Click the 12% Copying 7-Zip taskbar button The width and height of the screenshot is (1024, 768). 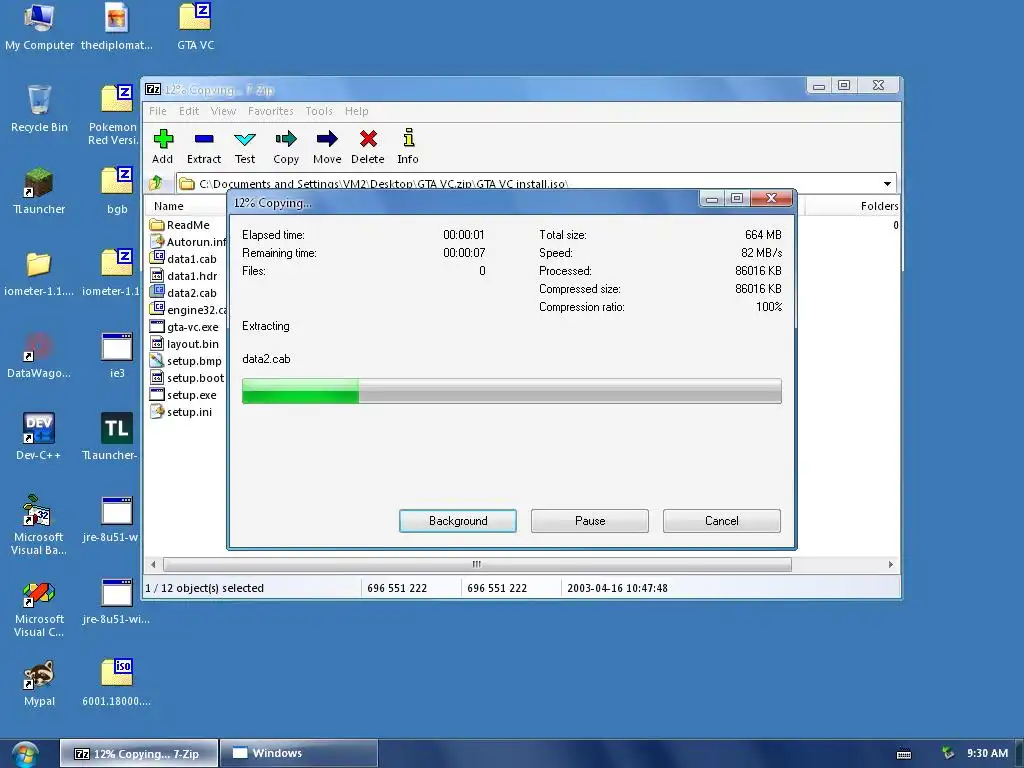139,753
